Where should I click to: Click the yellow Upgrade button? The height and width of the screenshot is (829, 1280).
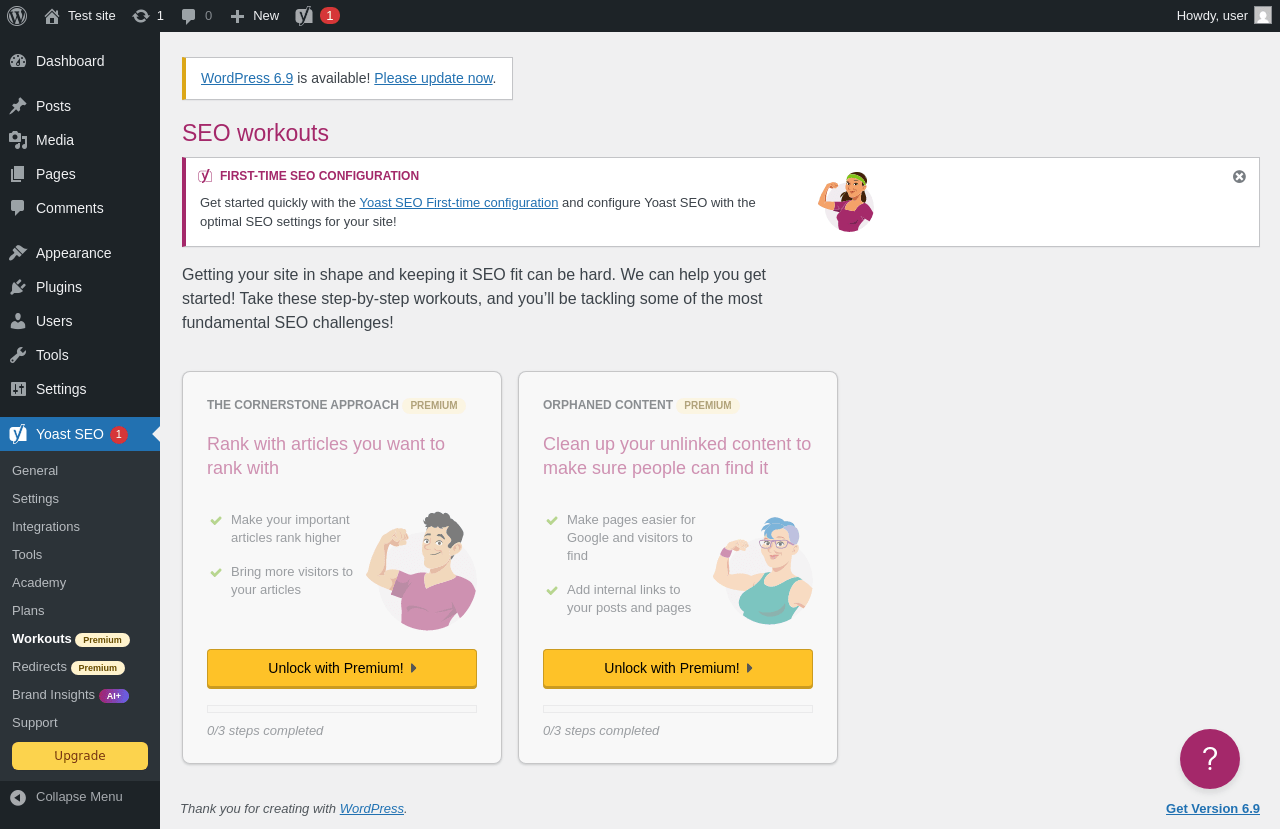80,756
